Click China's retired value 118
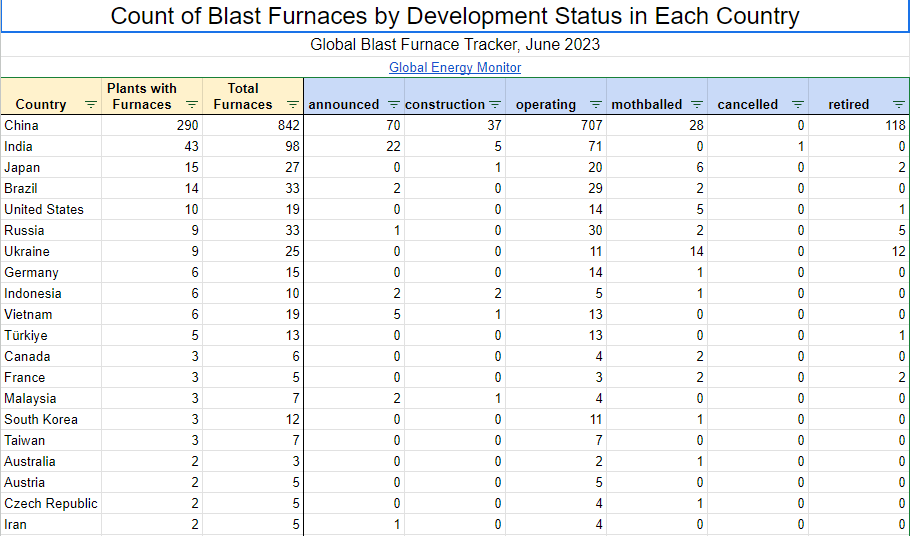 [895, 125]
